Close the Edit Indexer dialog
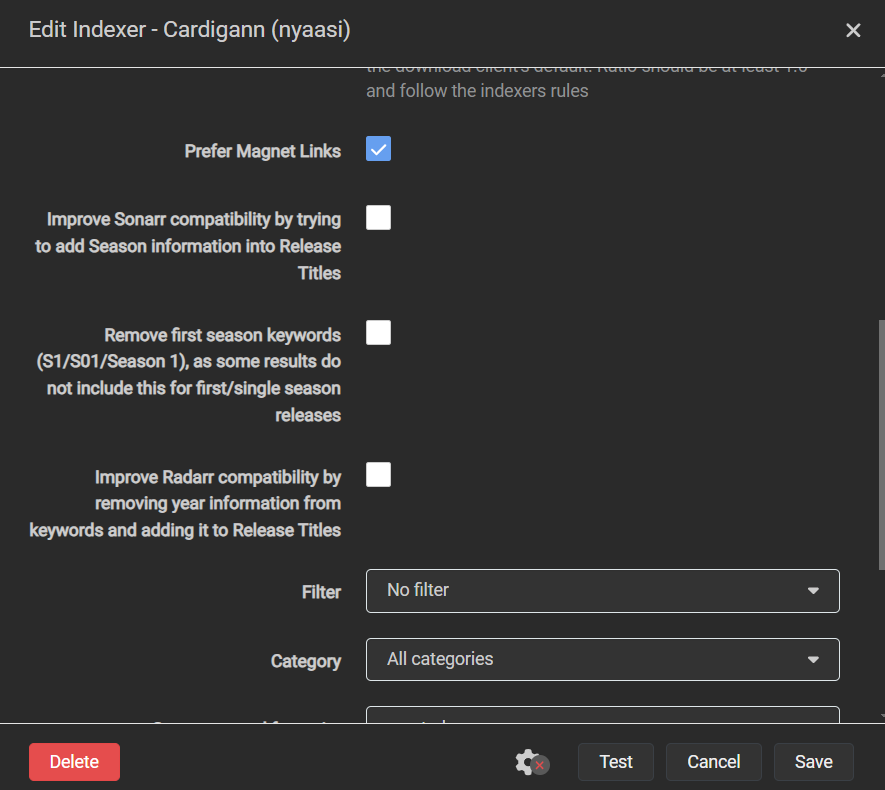Screen dimensions: 885x790 [x=853, y=31]
